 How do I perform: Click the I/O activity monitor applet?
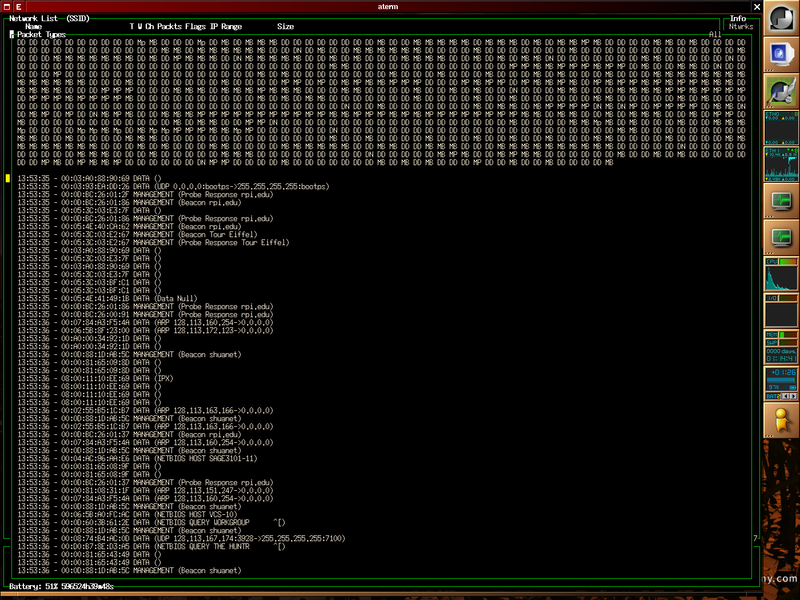click(x=781, y=310)
